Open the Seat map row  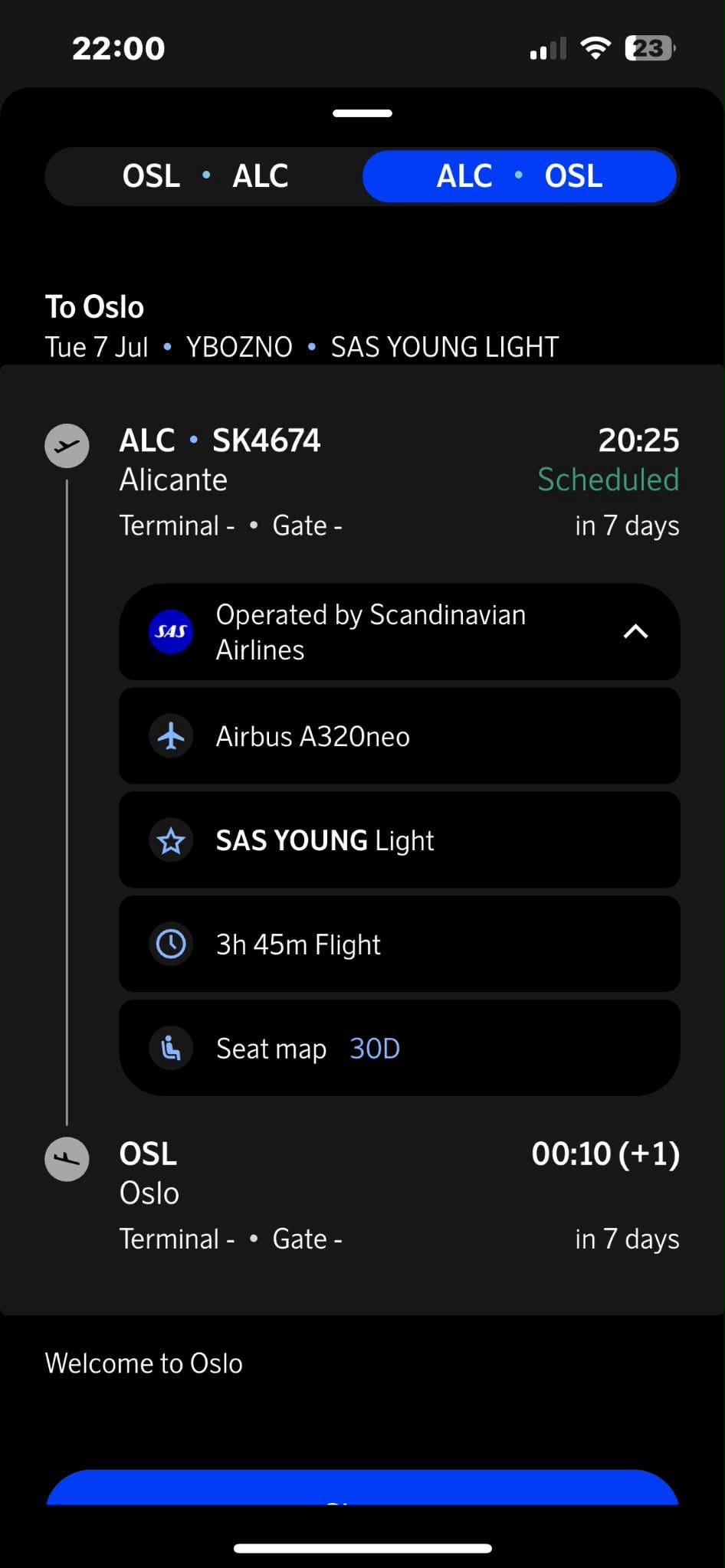[x=399, y=1048]
